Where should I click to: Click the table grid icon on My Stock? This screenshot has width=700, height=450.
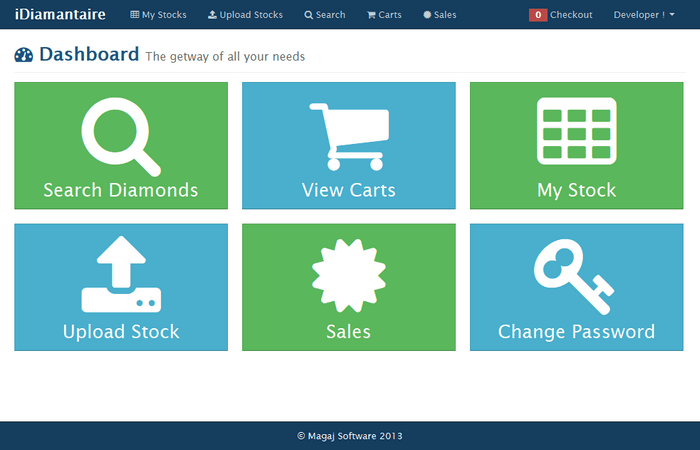(575, 131)
